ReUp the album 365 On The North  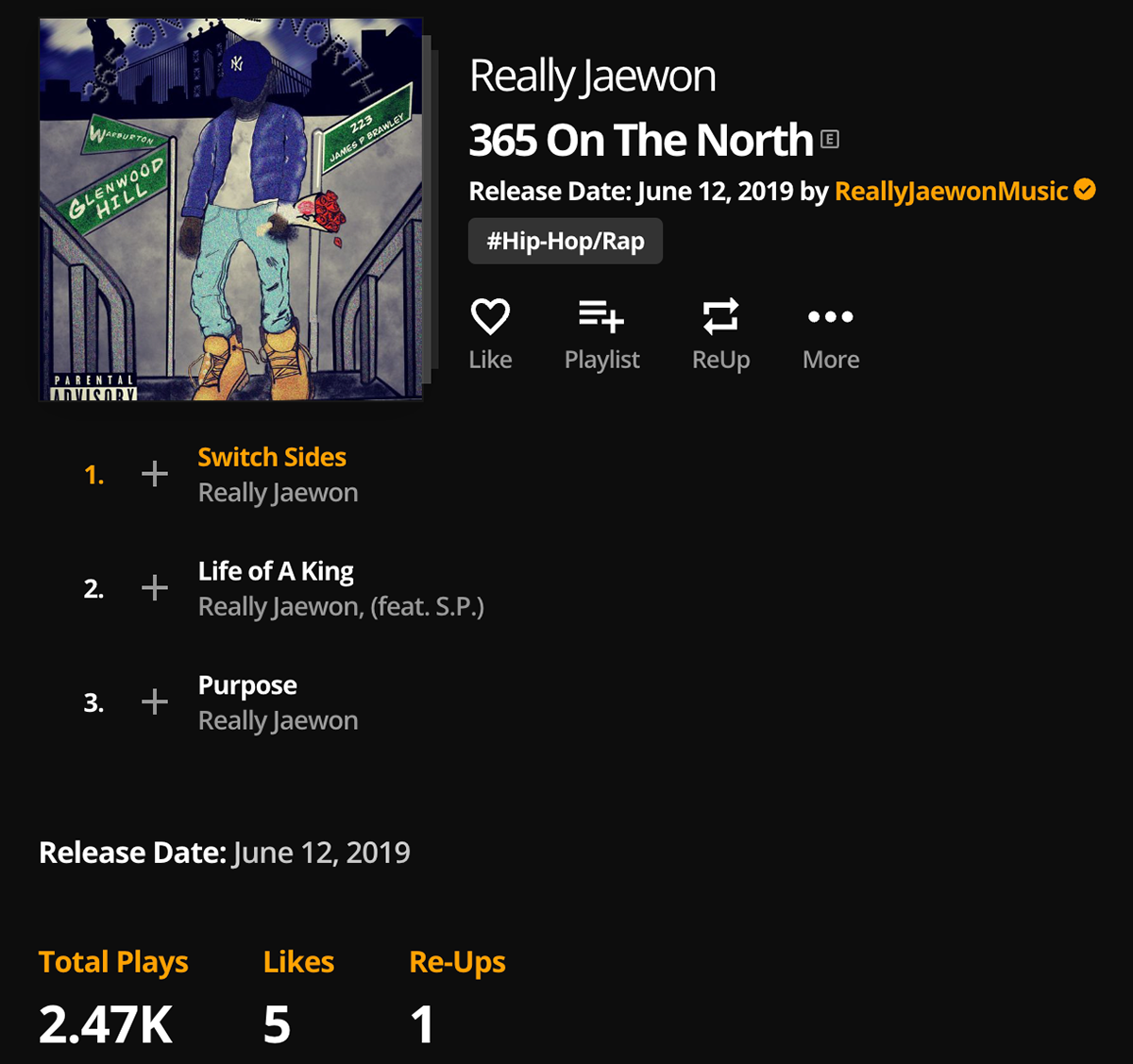(x=720, y=317)
